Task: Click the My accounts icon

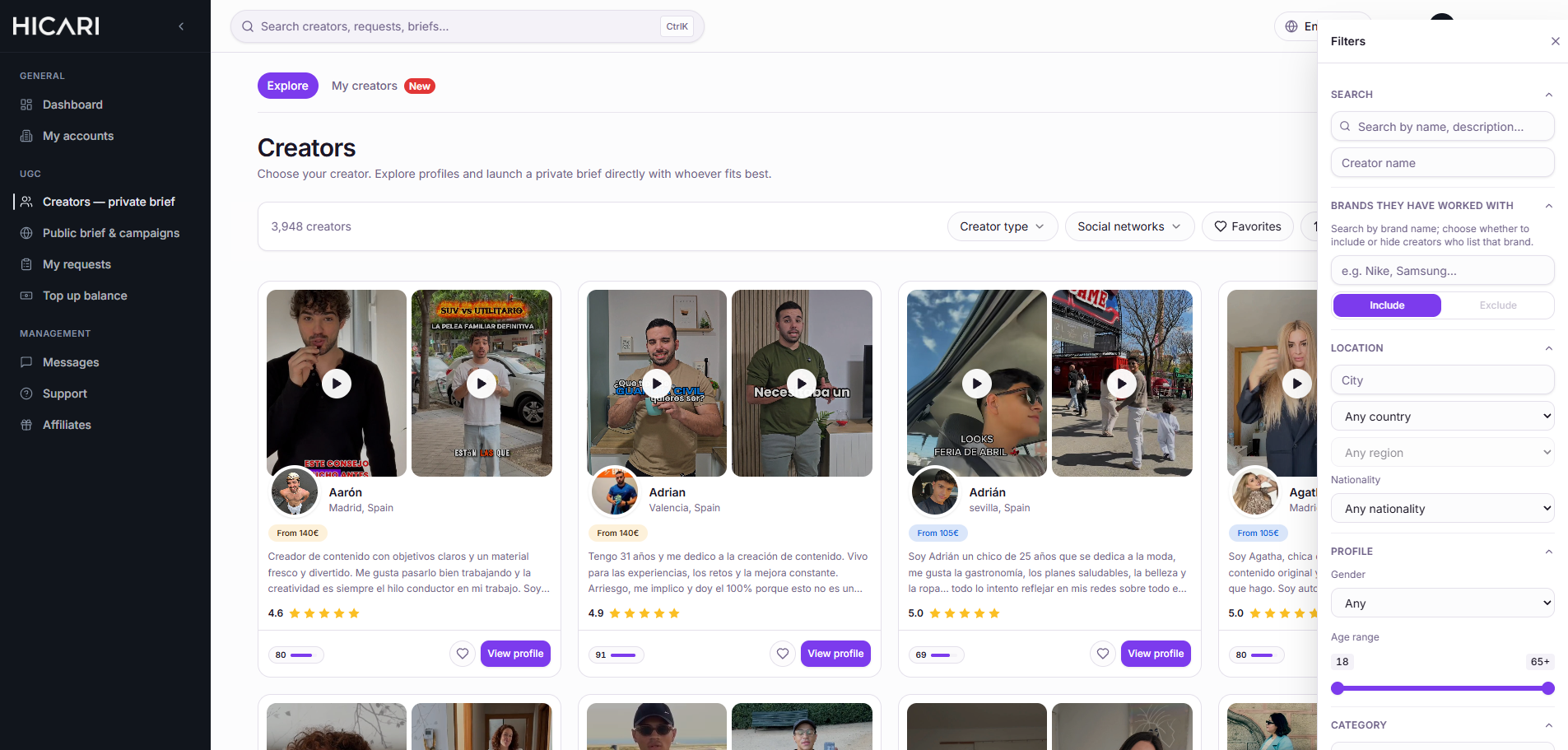Action: (26, 136)
